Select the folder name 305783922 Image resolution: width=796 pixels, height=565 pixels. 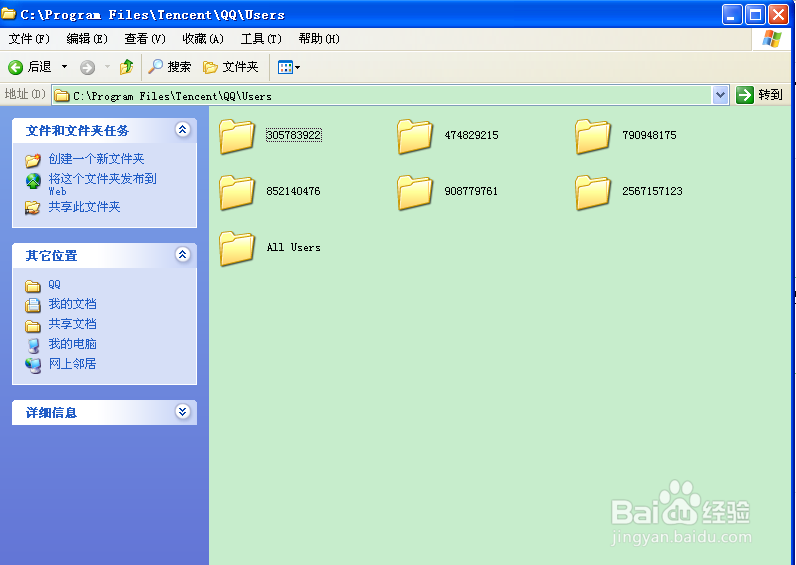[293, 135]
